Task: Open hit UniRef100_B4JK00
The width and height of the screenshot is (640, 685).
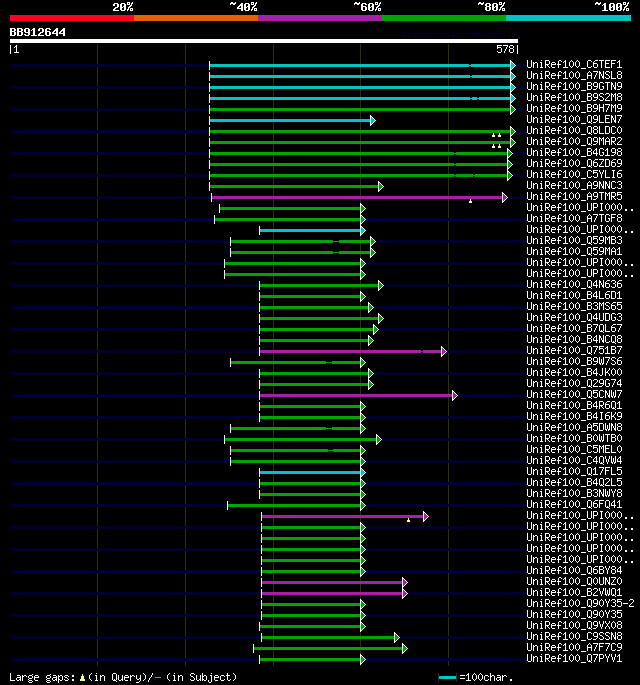Action: 574,373
